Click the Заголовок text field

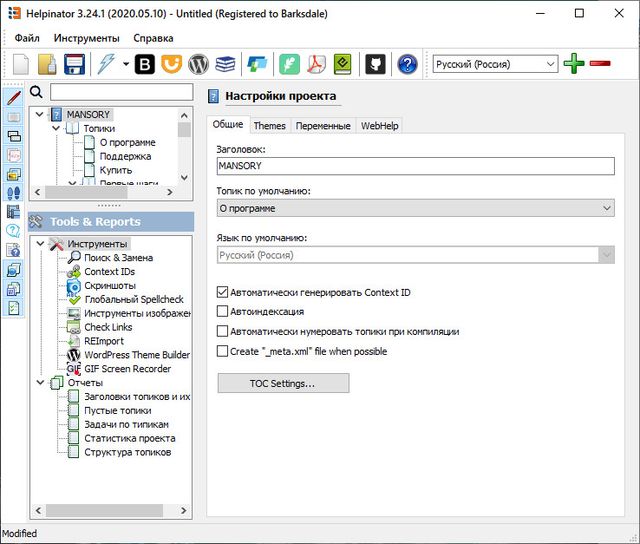[x=414, y=167]
